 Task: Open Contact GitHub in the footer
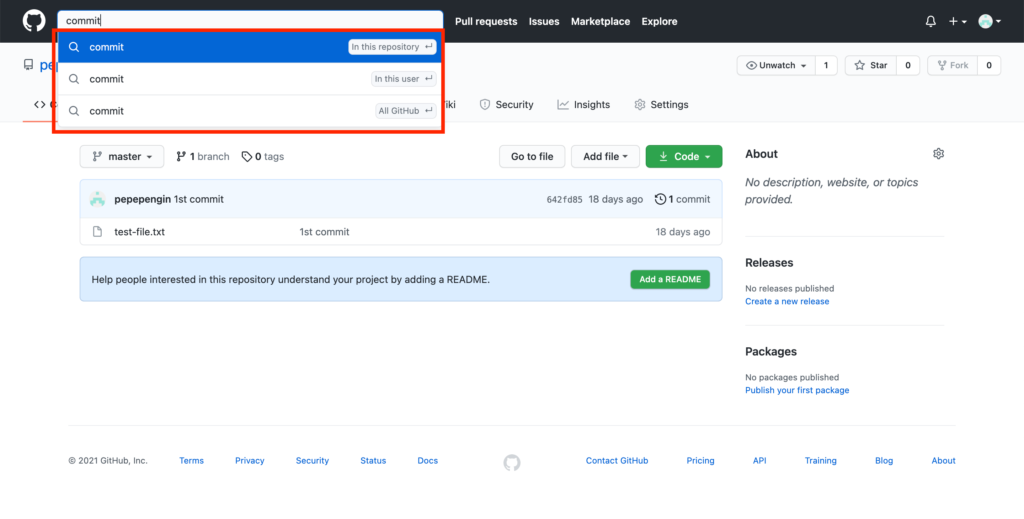pos(617,460)
